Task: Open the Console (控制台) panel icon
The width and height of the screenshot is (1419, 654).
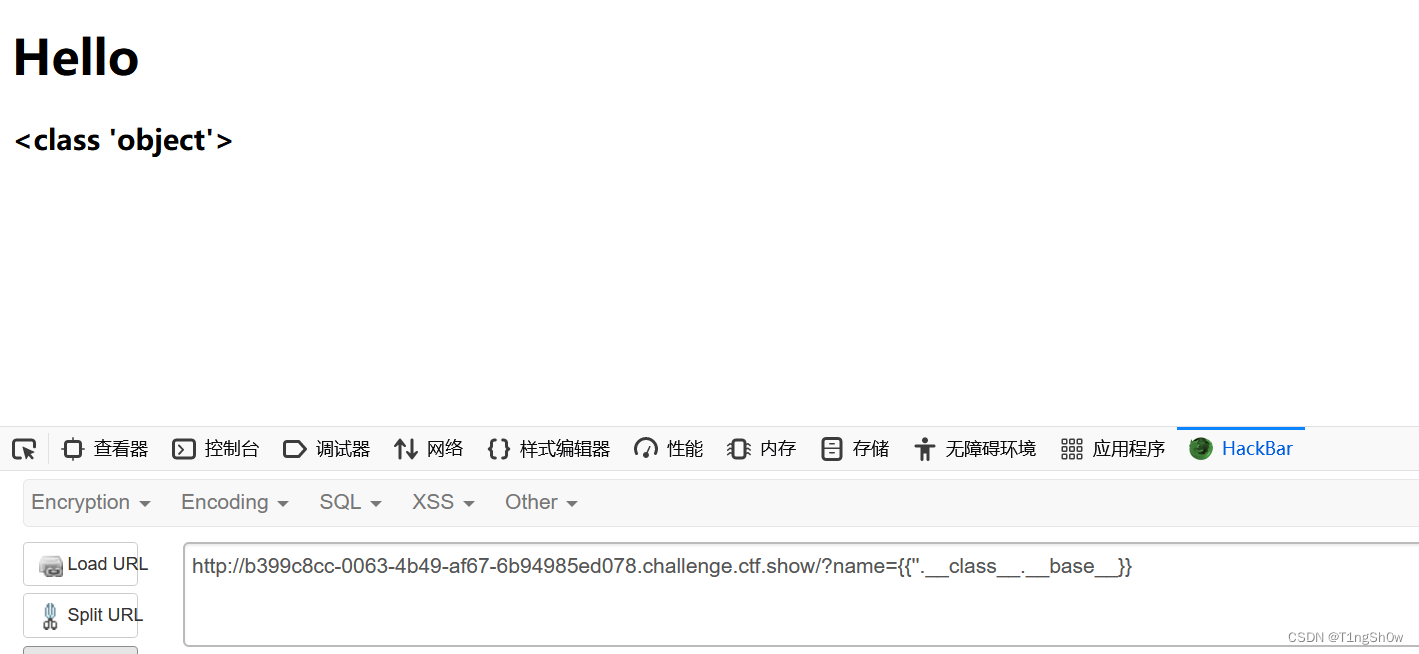Action: coord(184,449)
